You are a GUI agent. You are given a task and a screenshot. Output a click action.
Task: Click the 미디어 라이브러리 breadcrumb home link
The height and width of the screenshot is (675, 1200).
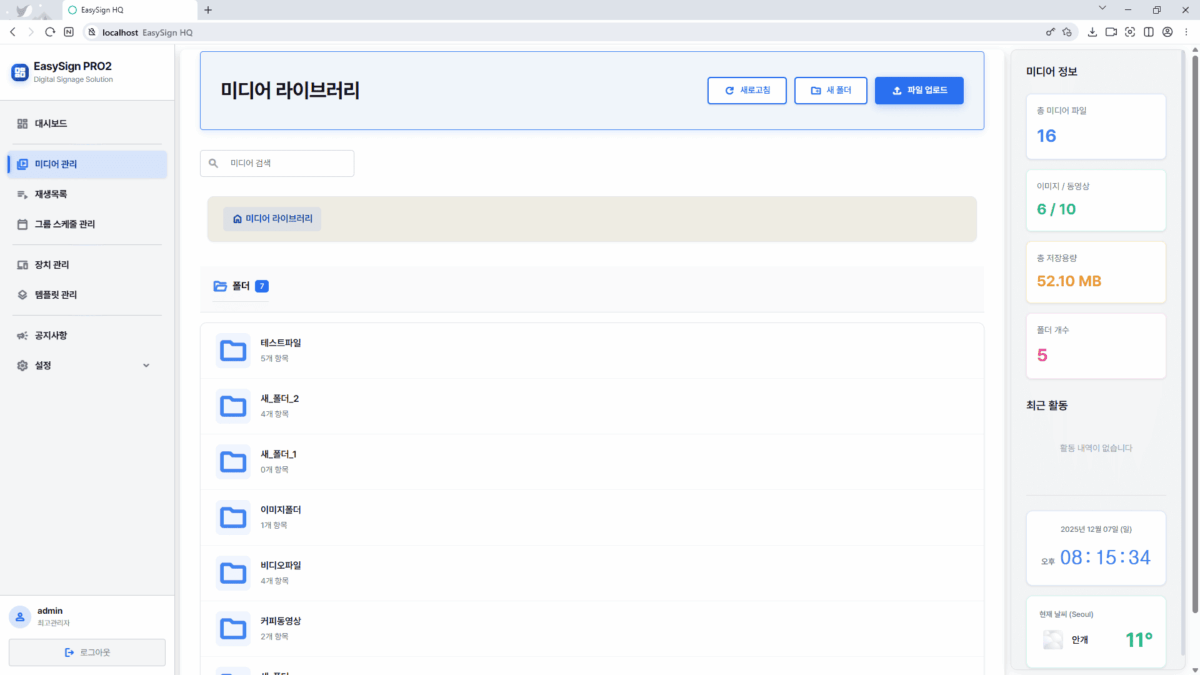(272, 218)
